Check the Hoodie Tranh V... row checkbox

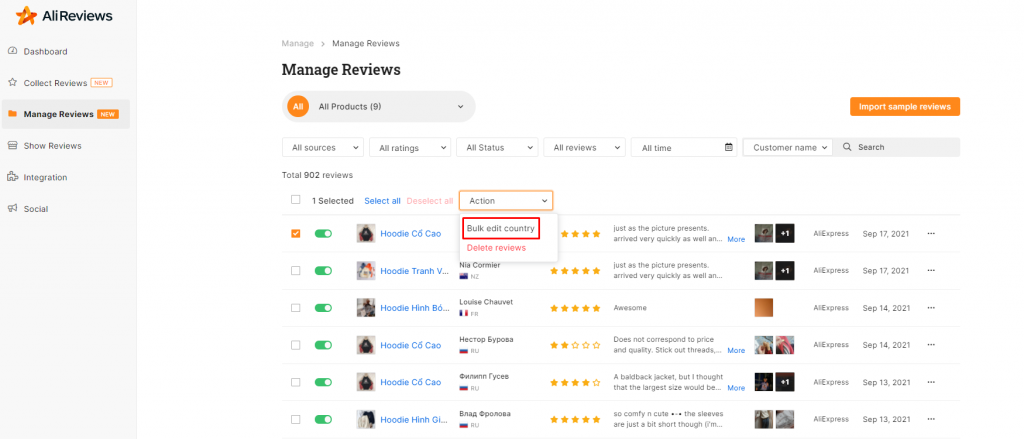point(296,270)
